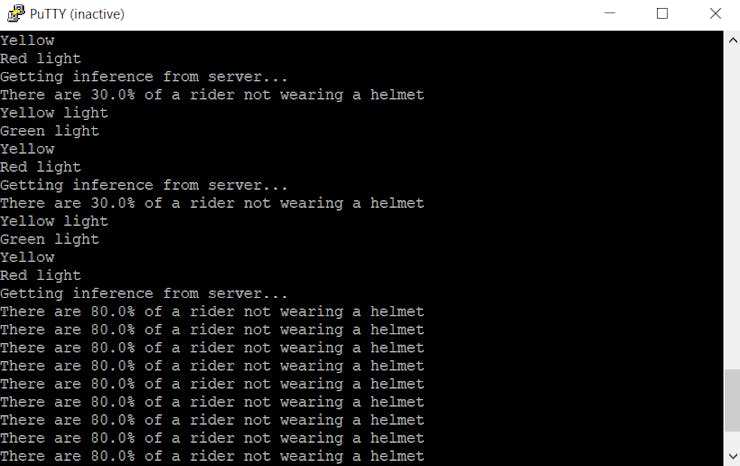The height and width of the screenshot is (466, 740).
Task: Click the bottom-most "80.0%" output line
Action: pyautogui.click(x=212, y=456)
